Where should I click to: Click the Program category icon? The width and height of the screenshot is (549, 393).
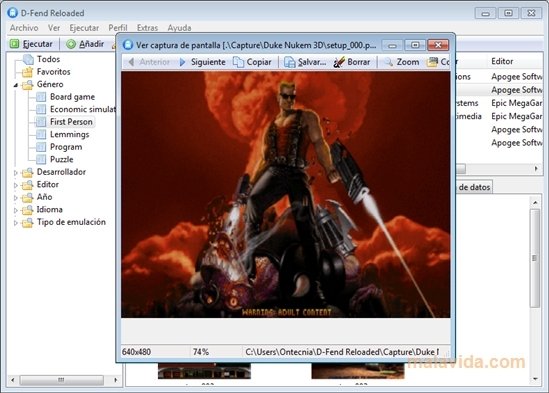(41, 147)
